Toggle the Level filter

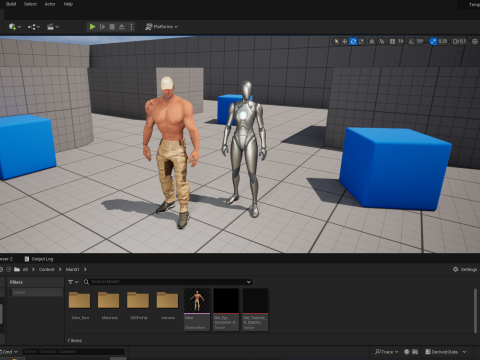pyautogui.click(x=36, y=292)
